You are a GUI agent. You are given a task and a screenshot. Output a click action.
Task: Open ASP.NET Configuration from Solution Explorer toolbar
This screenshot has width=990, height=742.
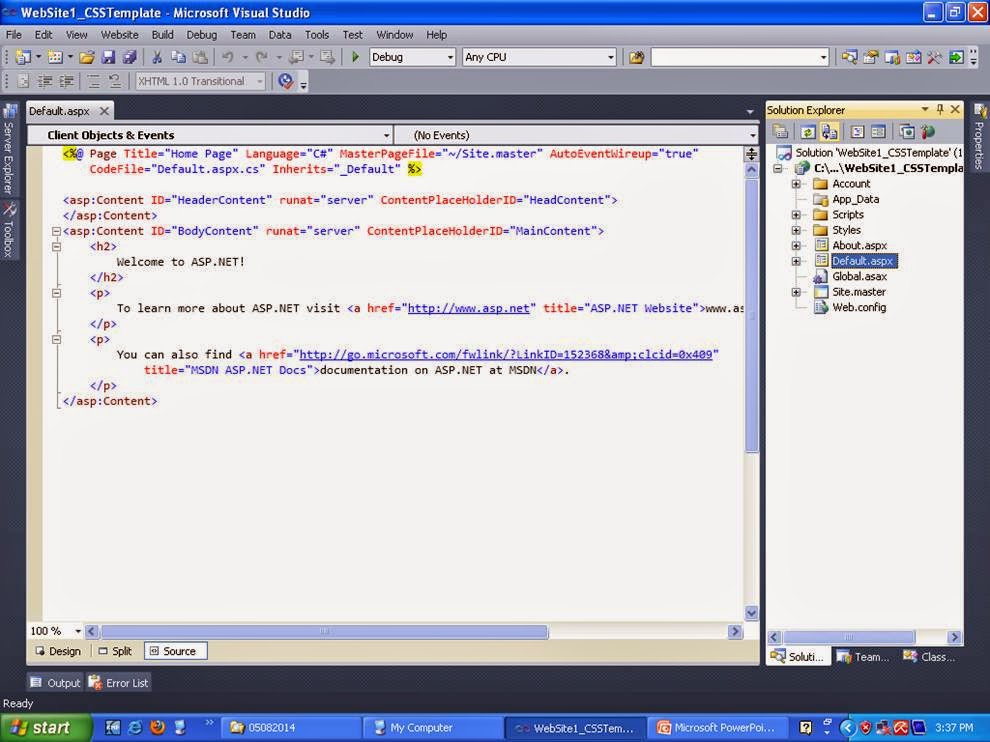pyautogui.click(x=928, y=131)
